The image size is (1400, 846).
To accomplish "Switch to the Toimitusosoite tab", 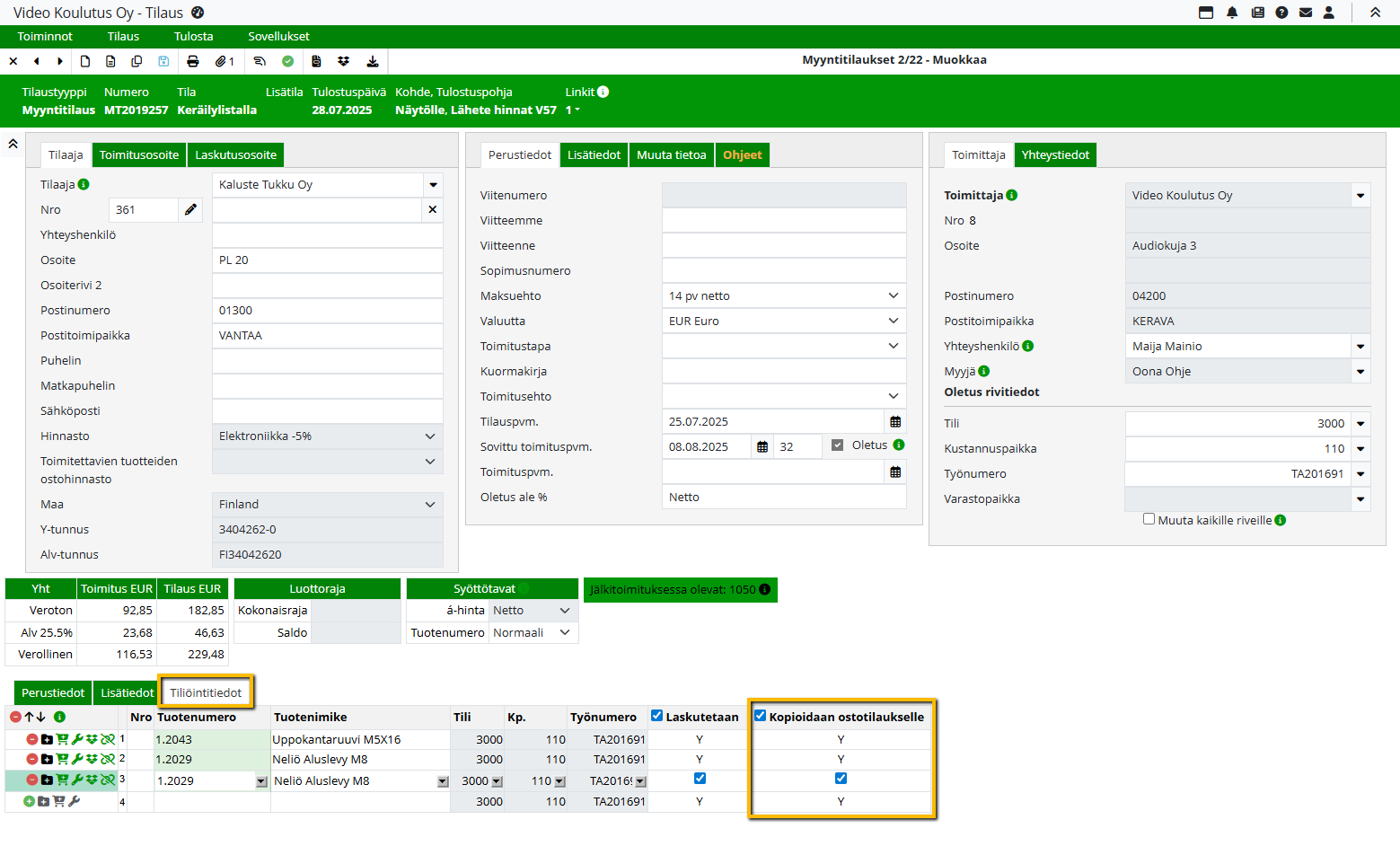I will (139, 154).
